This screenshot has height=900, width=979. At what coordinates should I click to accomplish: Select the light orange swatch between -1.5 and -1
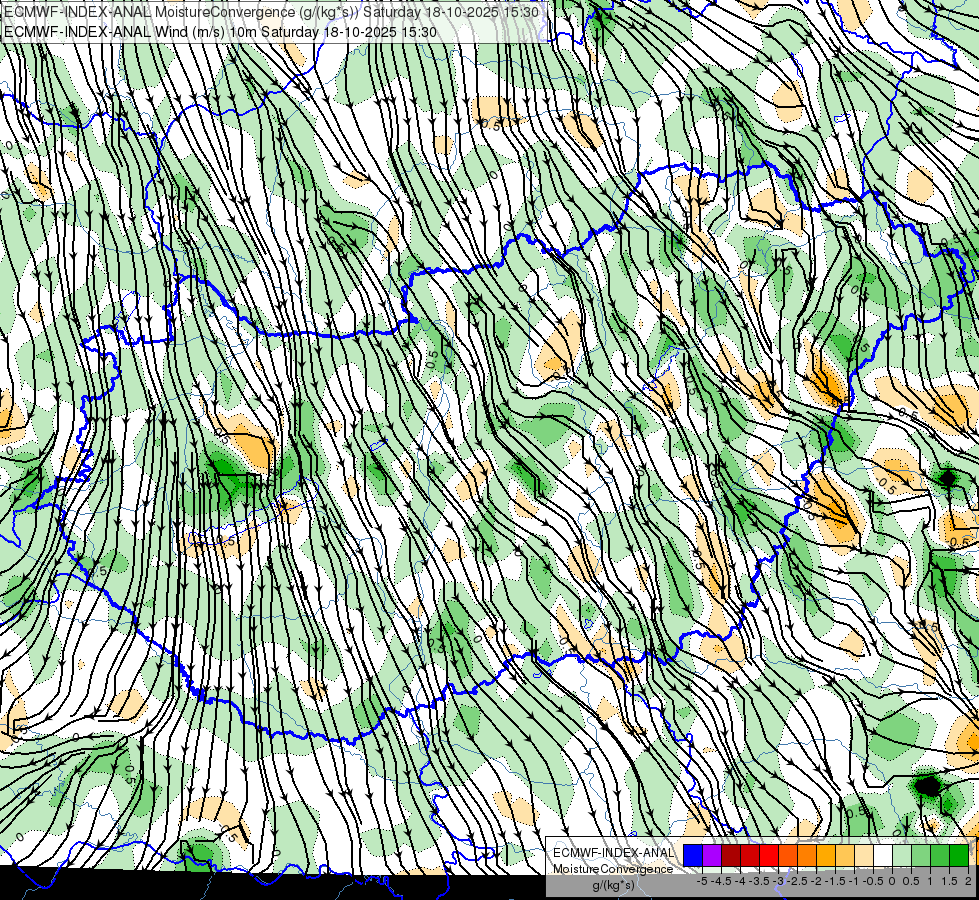[x=845, y=855]
